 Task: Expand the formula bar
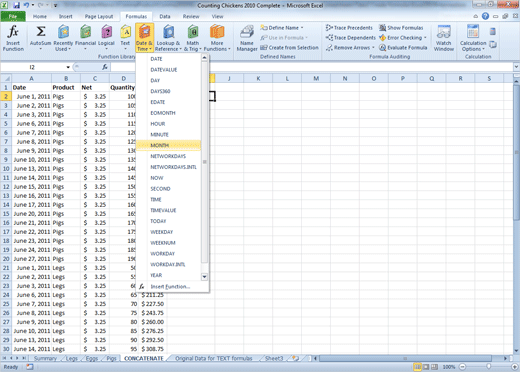click(x=516, y=67)
